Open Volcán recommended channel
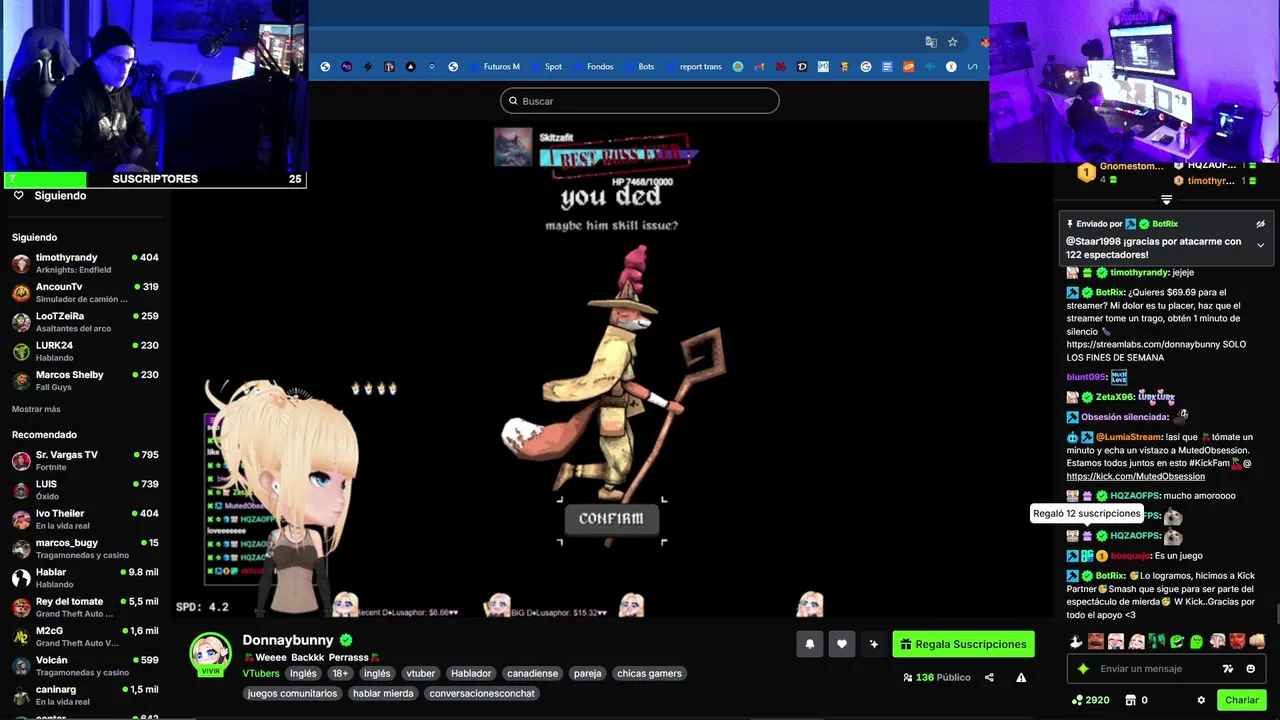 click(x=85, y=666)
